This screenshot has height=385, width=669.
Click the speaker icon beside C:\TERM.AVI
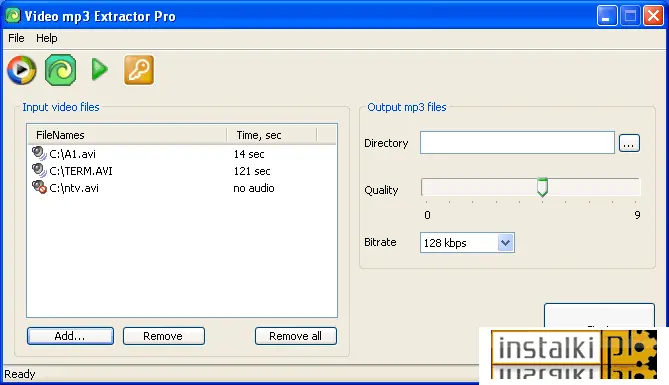click(x=39, y=171)
